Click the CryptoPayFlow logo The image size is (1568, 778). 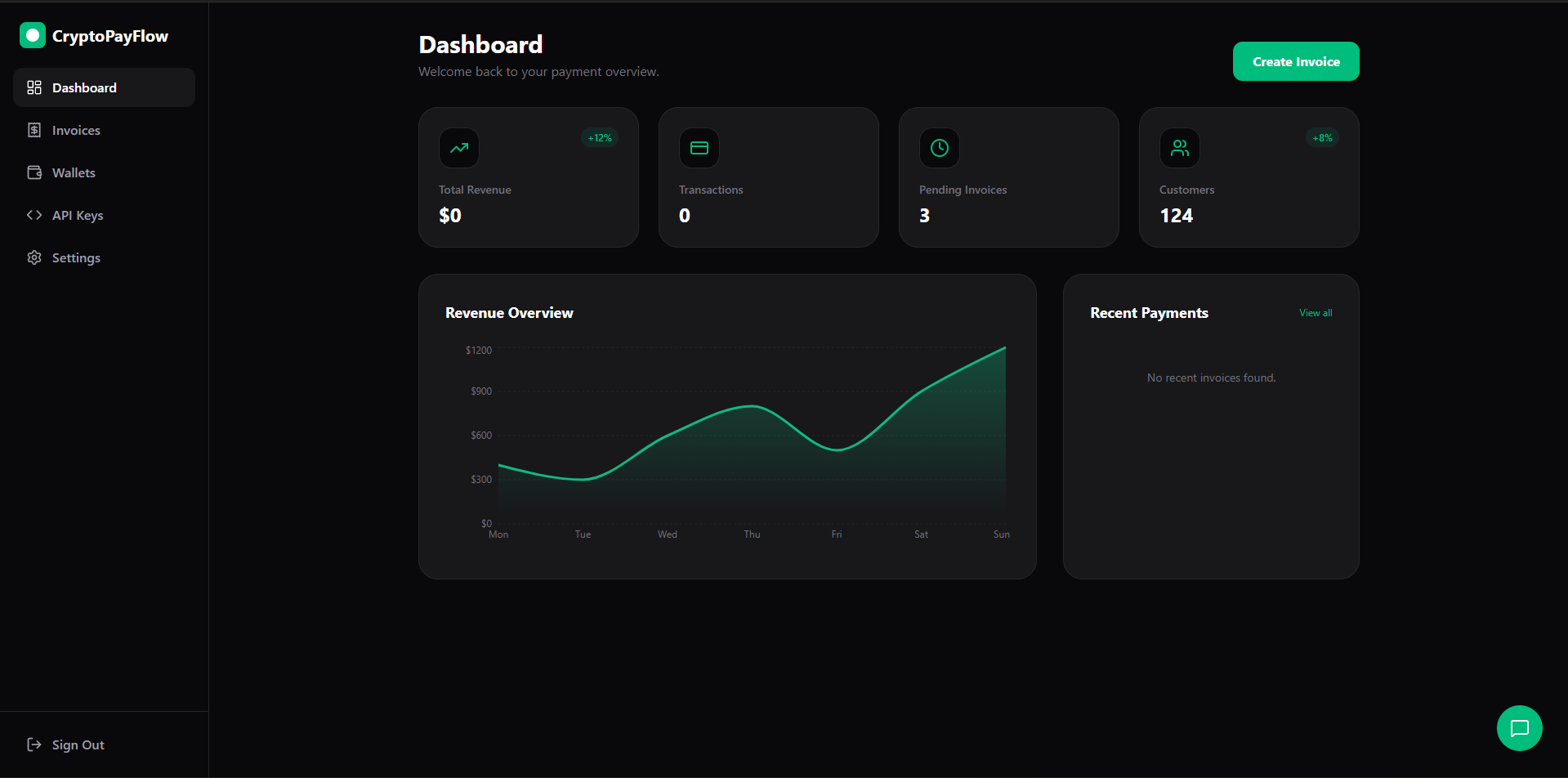[x=94, y=35]
